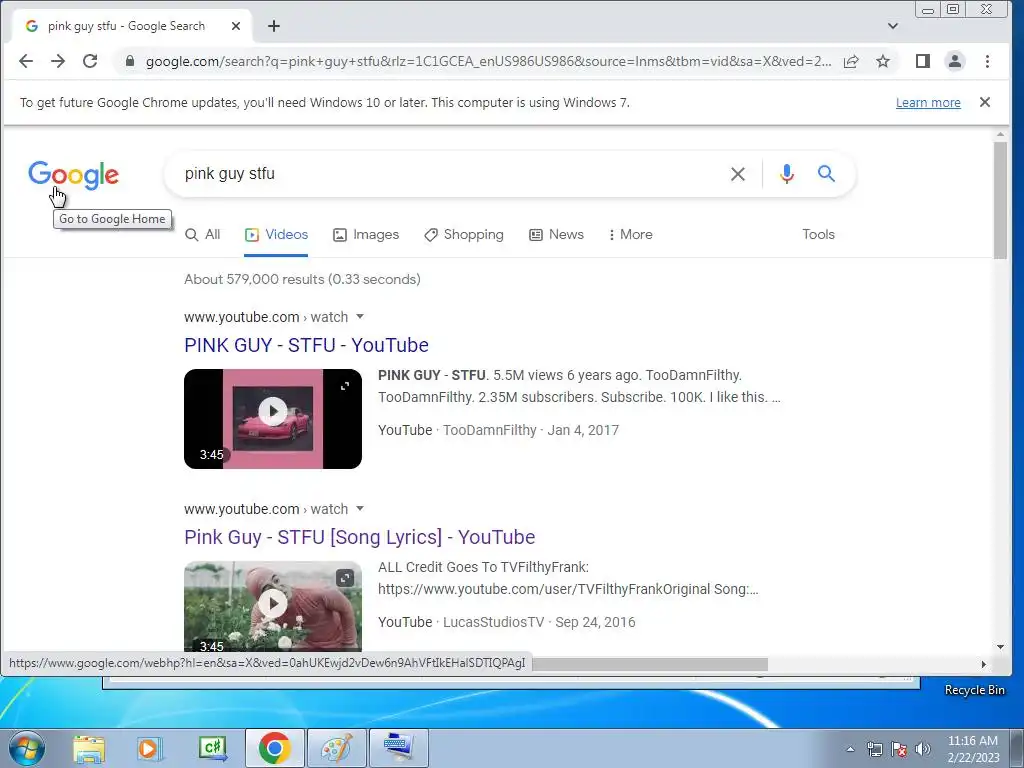The image size is (1024, 768).
Task: View site information lock icon
Action: (130, 61)
